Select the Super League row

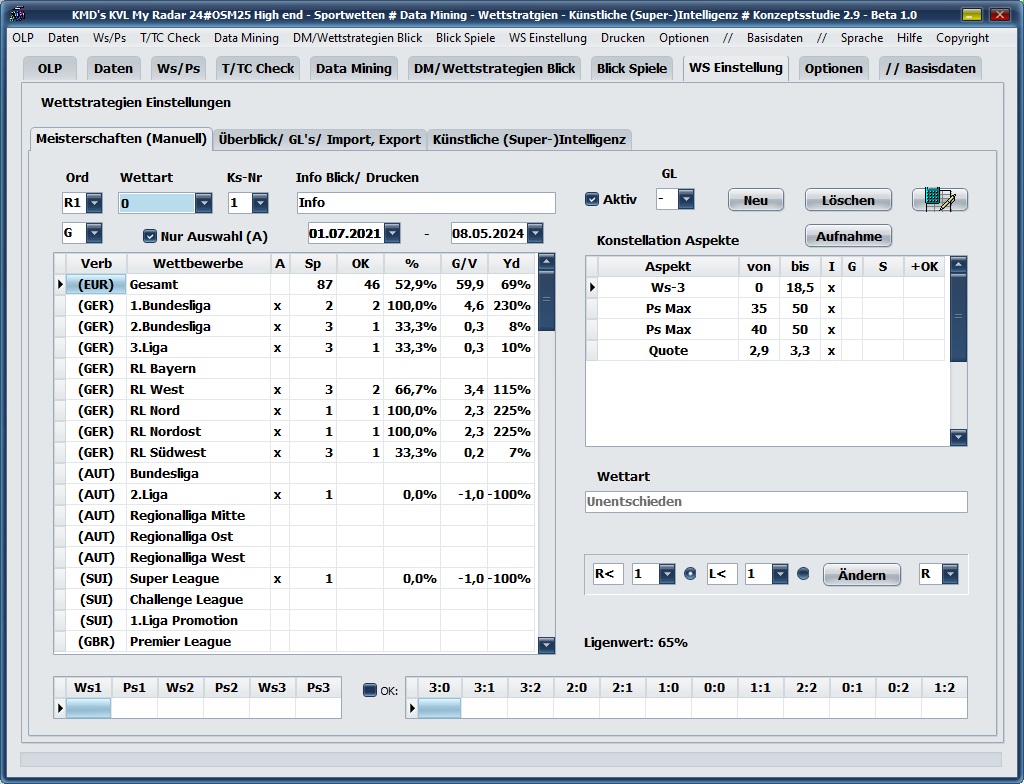point(300,579)
